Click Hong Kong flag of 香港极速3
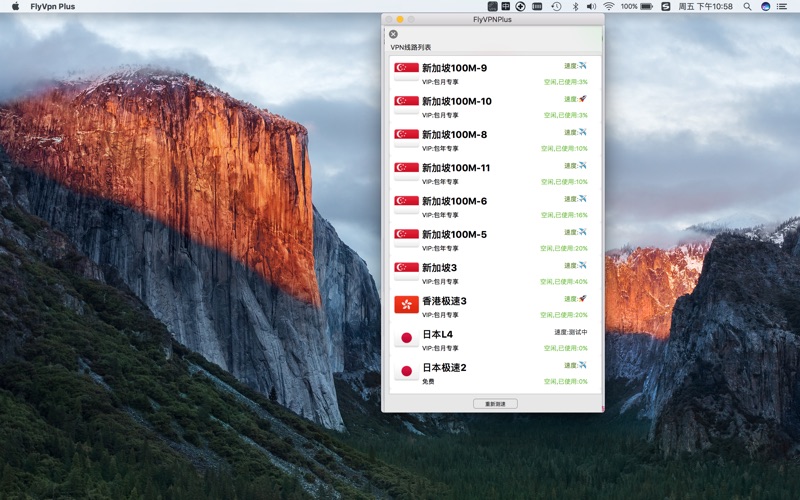Viewport: 800px width, 500px height. click(406, 304)
